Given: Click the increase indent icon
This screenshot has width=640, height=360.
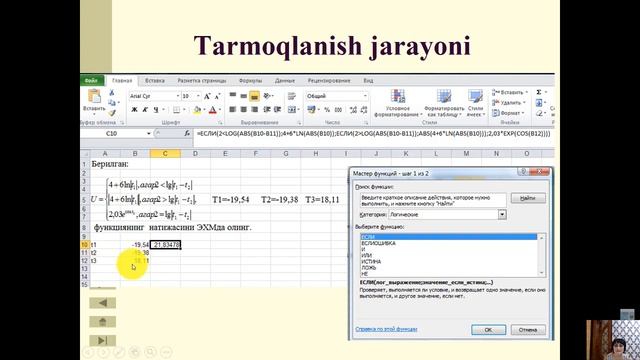Looking at the screenshot, I should click(278, 109).
